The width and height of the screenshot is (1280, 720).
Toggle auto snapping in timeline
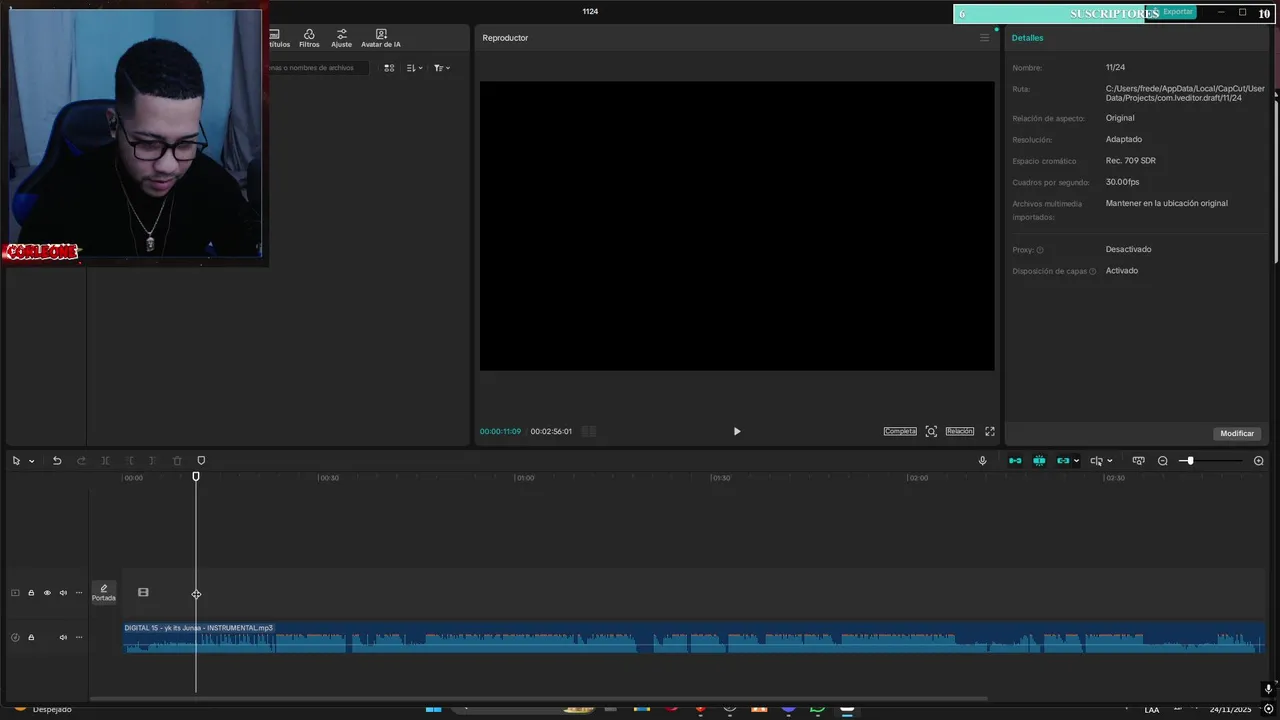click(1039, 461)
